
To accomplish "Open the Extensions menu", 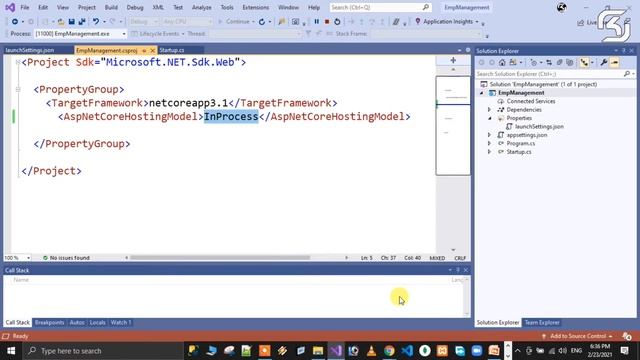I will [256, 7].
